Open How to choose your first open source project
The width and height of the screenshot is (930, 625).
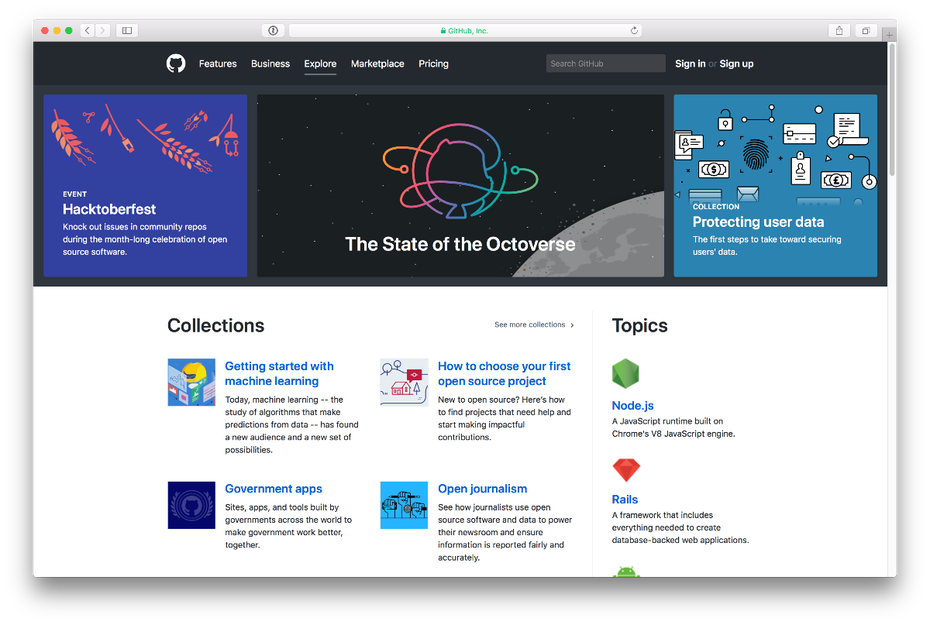[504, 374]
